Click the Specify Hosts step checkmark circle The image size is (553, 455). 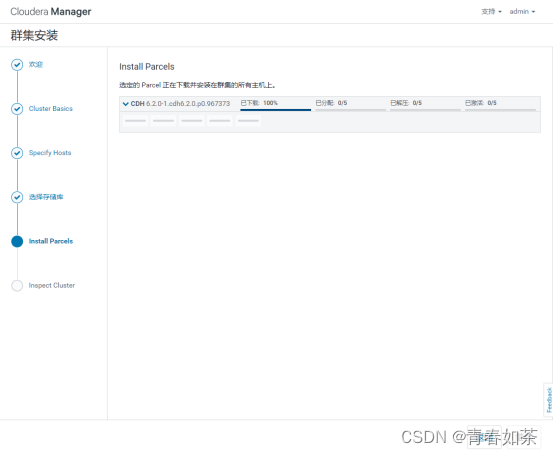pos(17,153)
